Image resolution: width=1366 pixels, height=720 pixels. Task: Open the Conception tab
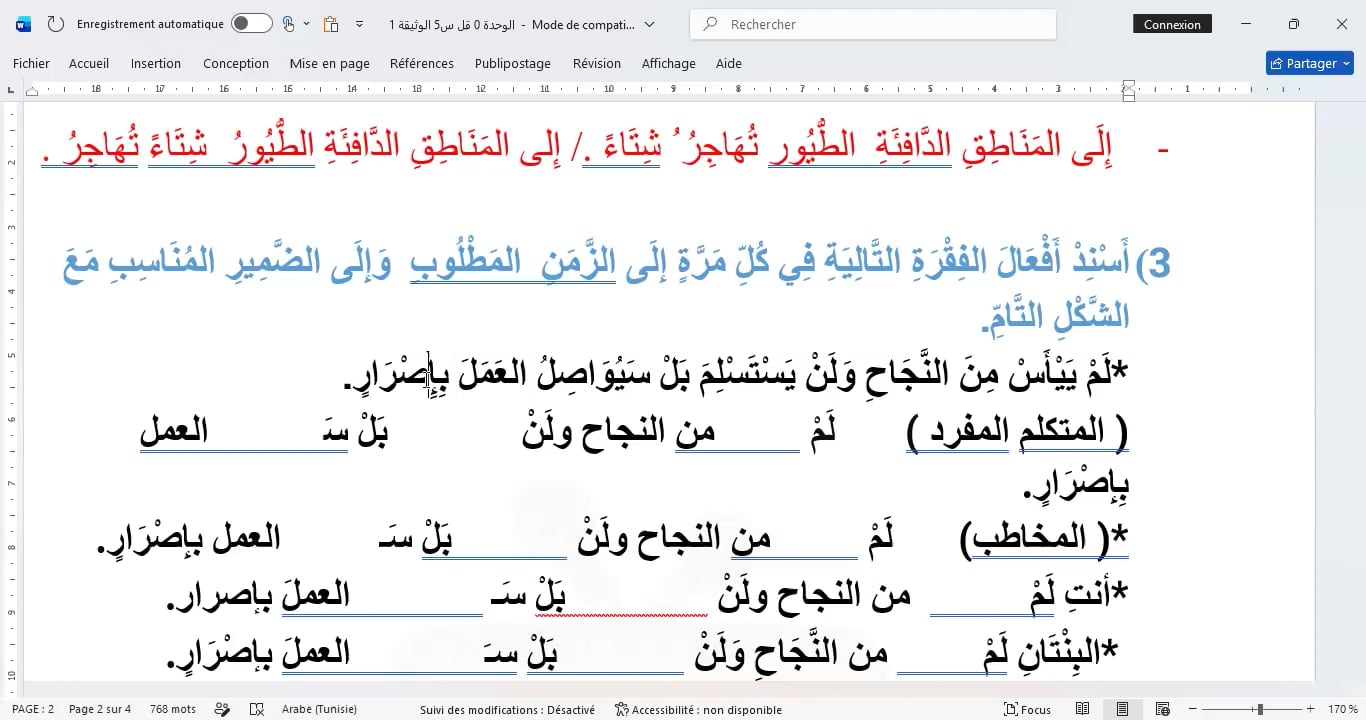tap(236, 63)
